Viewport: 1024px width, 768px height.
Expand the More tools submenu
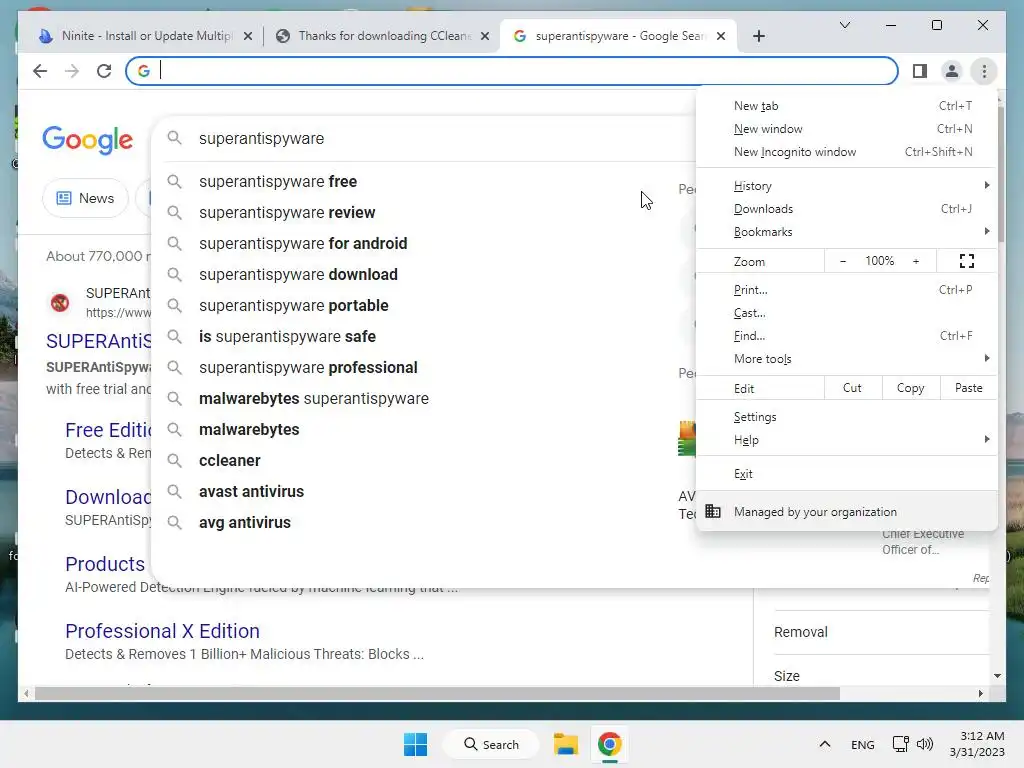(x=846, y=359)
